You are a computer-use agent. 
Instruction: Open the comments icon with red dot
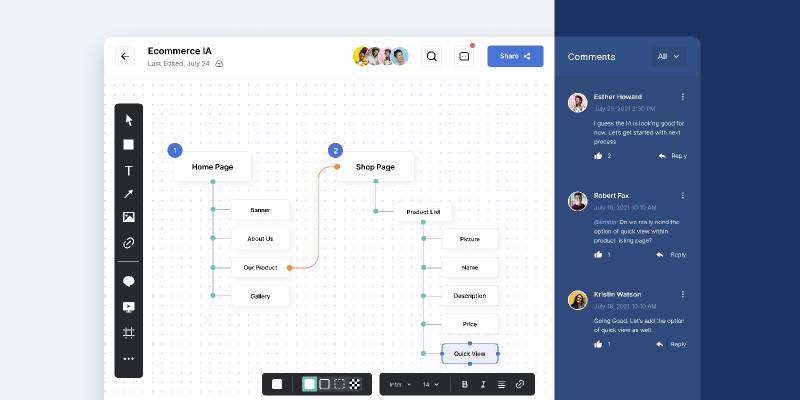pos(464,56)
